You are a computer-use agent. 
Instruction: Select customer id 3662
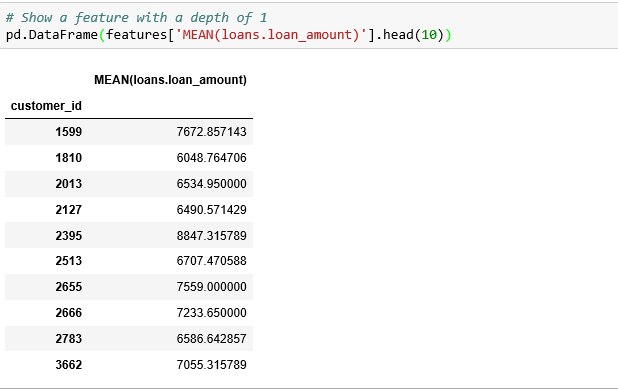point(69,365)
